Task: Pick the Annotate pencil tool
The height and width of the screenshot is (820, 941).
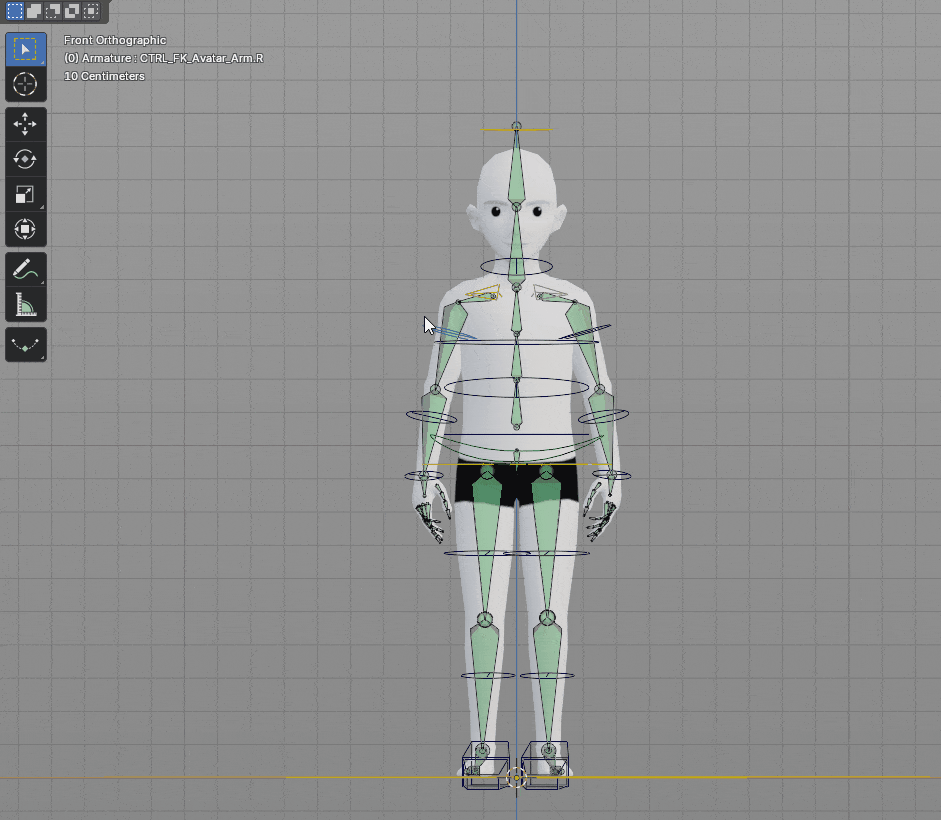Action: point(25,269)
